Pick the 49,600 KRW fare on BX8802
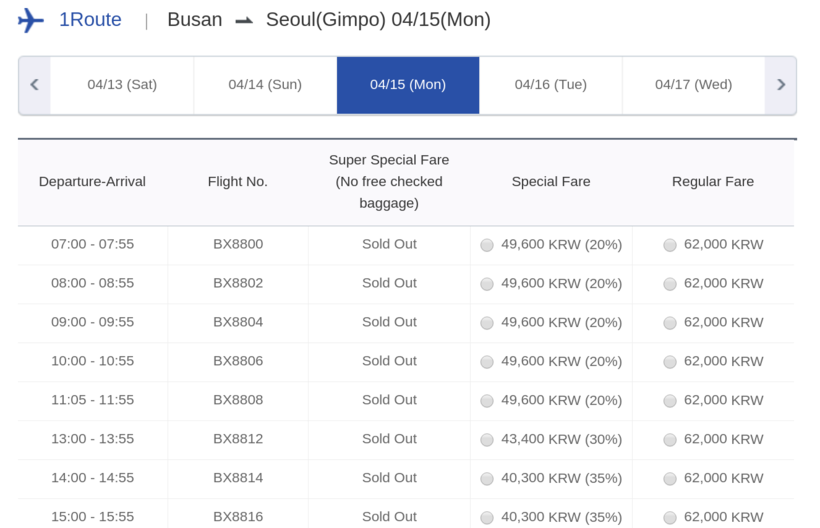This screenshot has width=820, height=528. [487, 284]
